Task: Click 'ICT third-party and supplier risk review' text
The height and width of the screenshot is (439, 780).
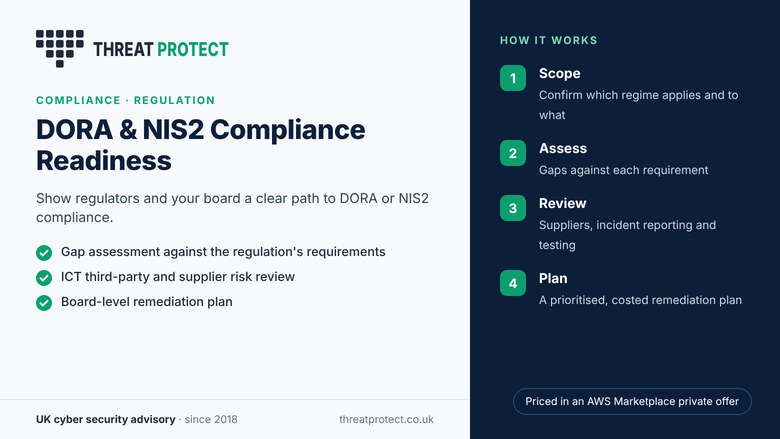Action: coord(178,276)
